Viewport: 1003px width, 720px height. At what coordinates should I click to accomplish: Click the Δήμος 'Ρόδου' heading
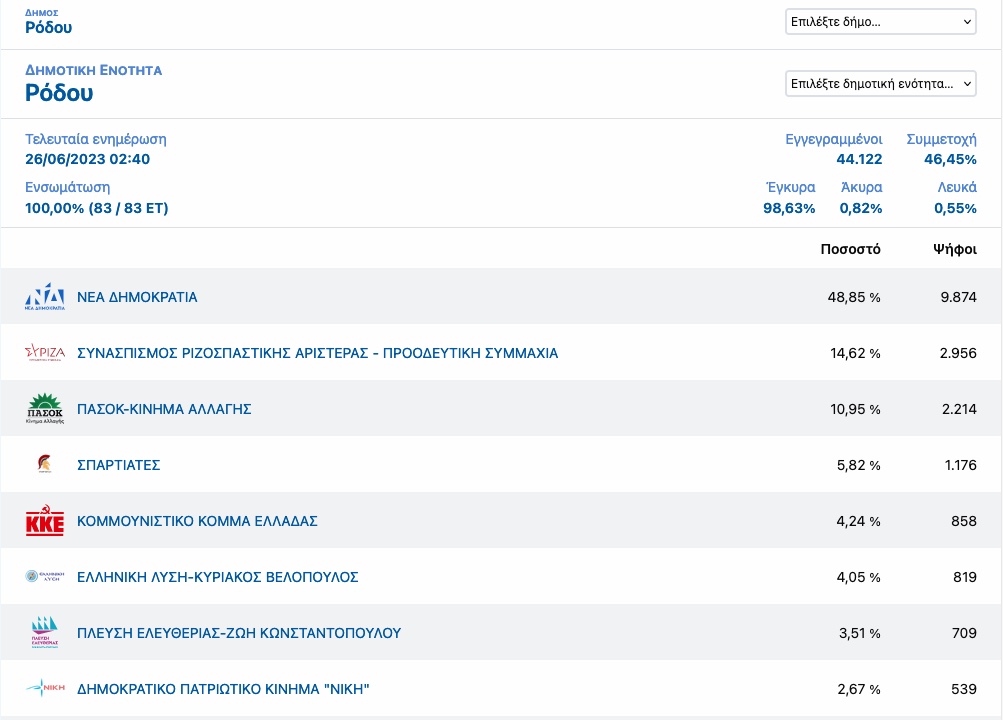point(49,27)
